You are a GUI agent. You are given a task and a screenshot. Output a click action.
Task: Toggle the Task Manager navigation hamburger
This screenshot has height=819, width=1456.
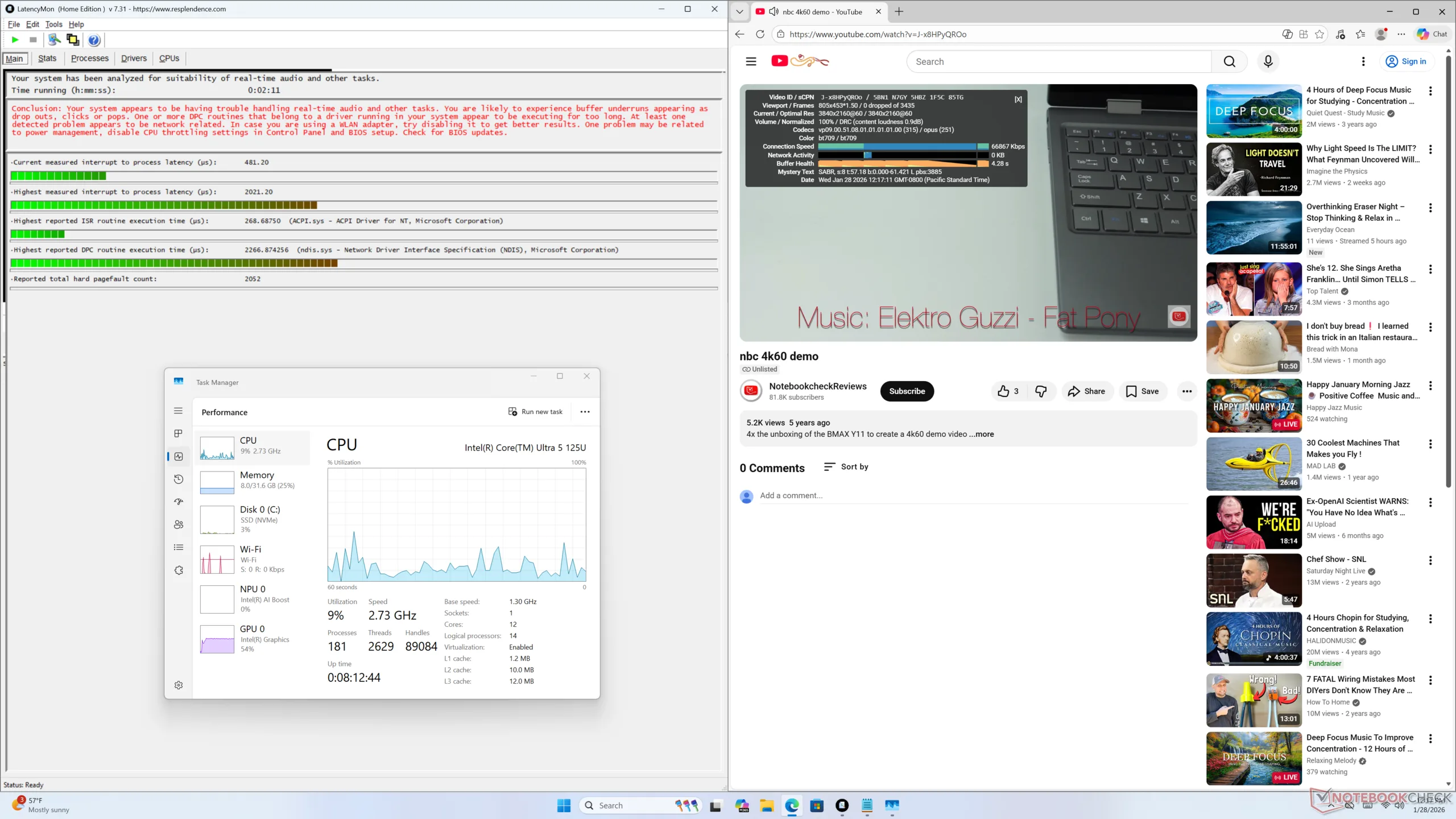click(179, 411)
